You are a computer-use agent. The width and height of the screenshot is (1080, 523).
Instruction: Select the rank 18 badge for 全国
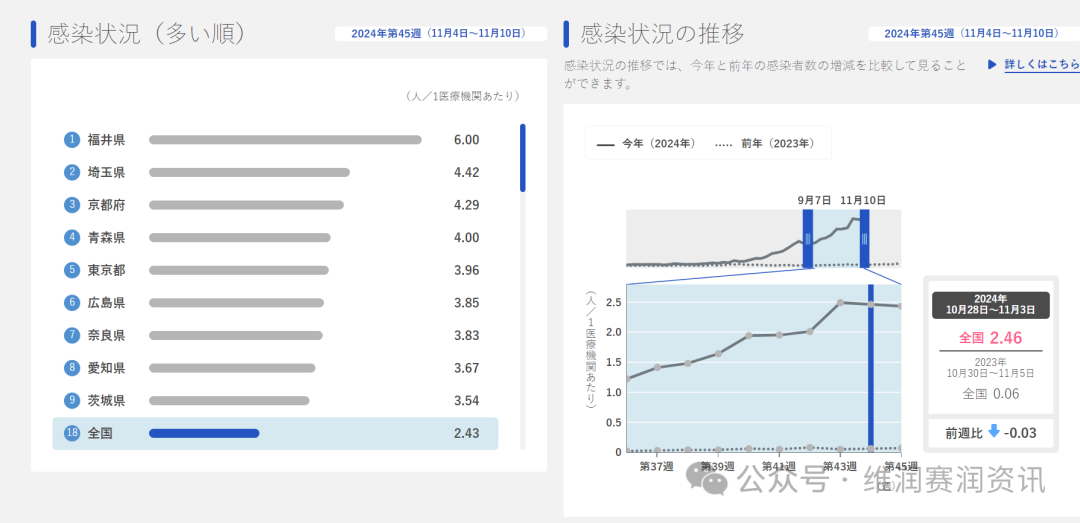72,433
